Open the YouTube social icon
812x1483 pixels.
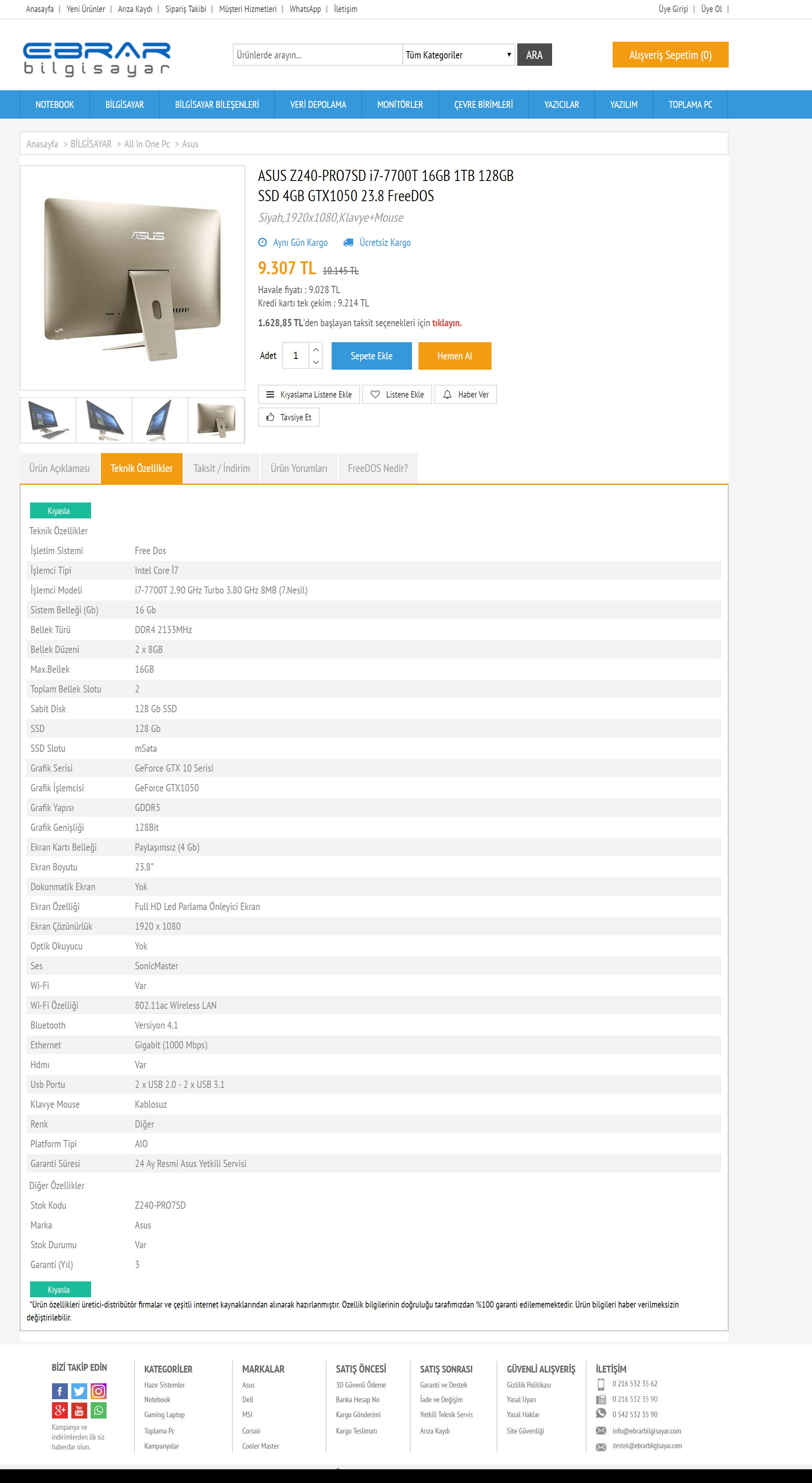coord(79,1410)
